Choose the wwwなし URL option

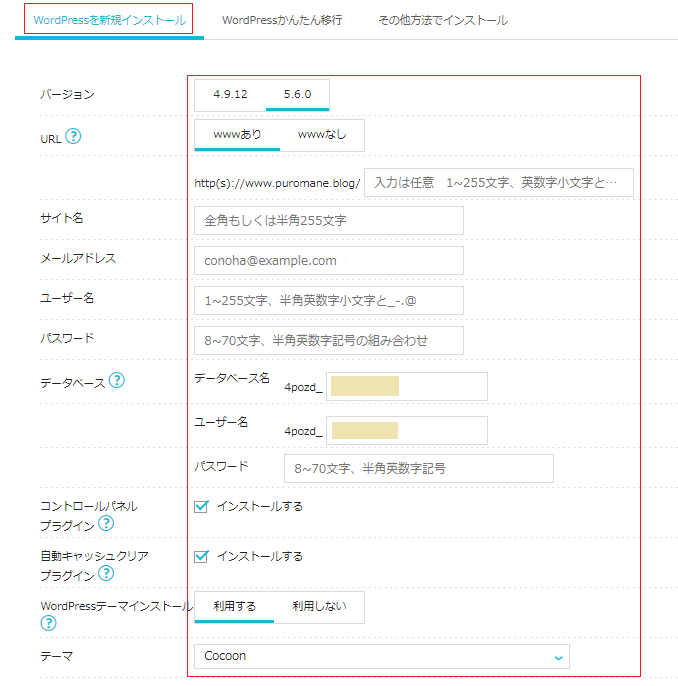coord(322,135)
